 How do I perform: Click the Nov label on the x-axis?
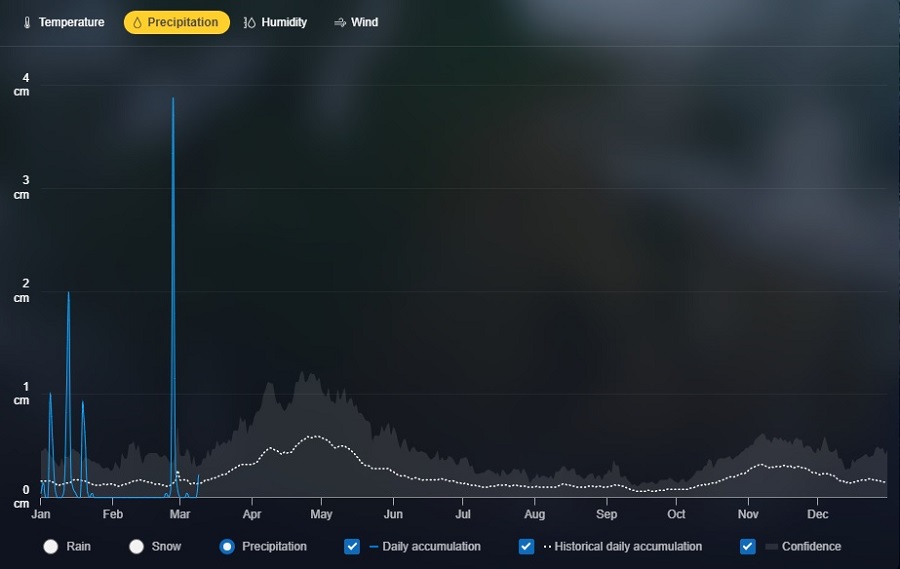[x=748, y=515]
